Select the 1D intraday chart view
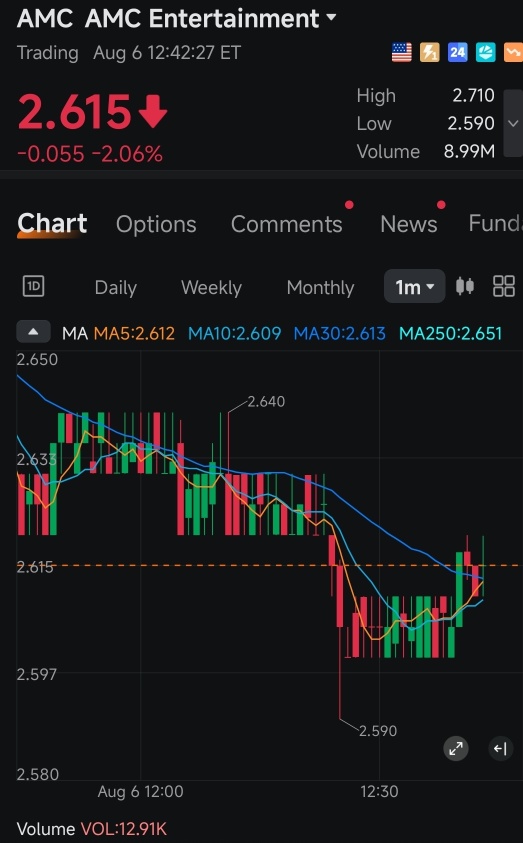This screenshot has width=523, height=843. [33, 286]
